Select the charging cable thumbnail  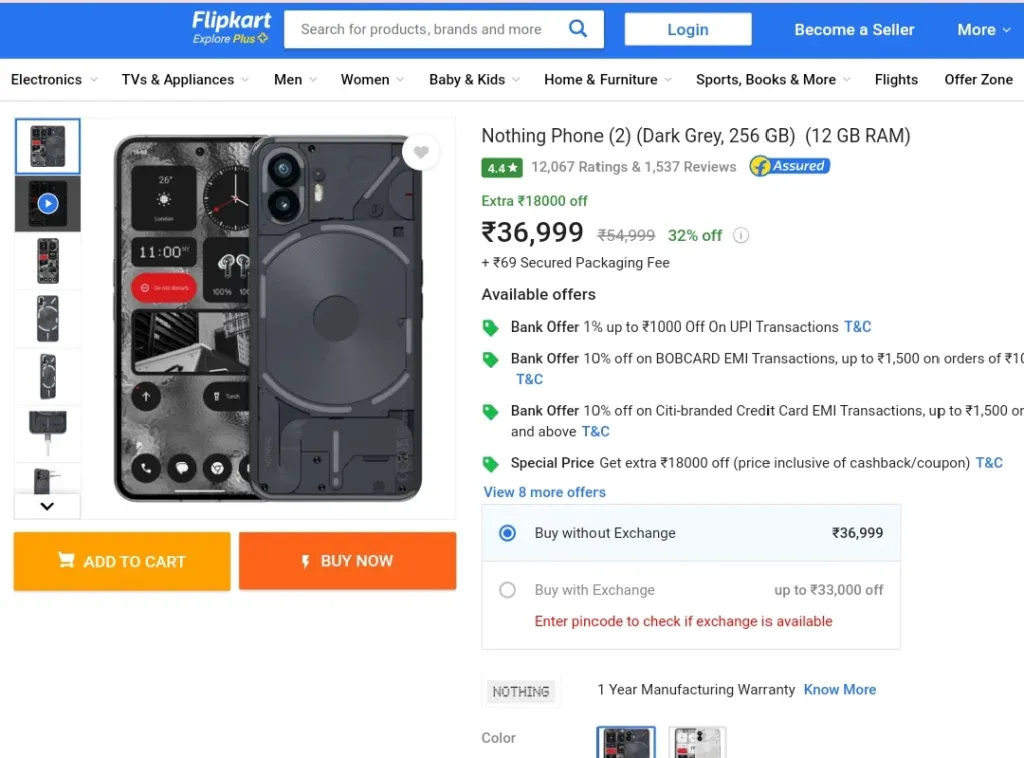48,433
